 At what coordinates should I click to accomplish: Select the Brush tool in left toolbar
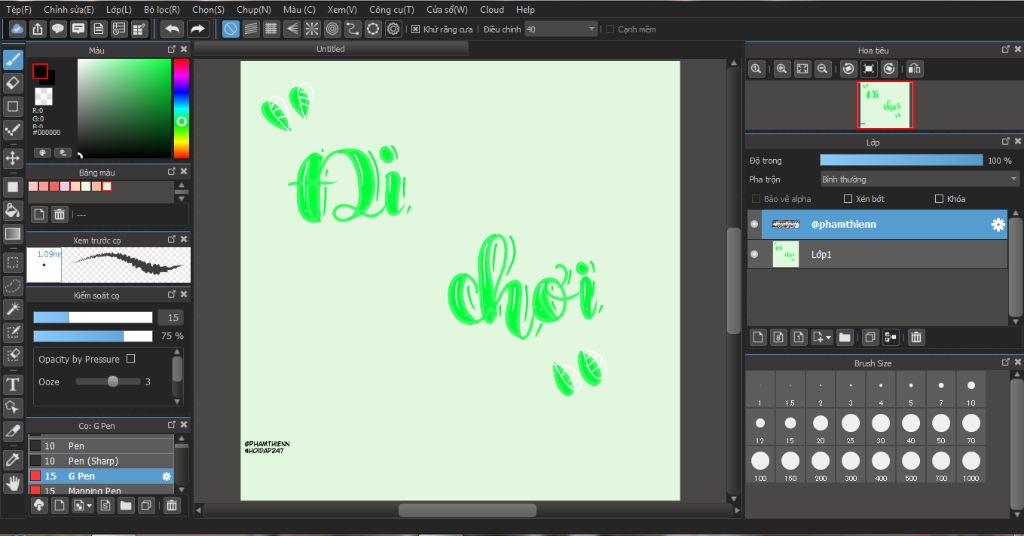[13, 59]
